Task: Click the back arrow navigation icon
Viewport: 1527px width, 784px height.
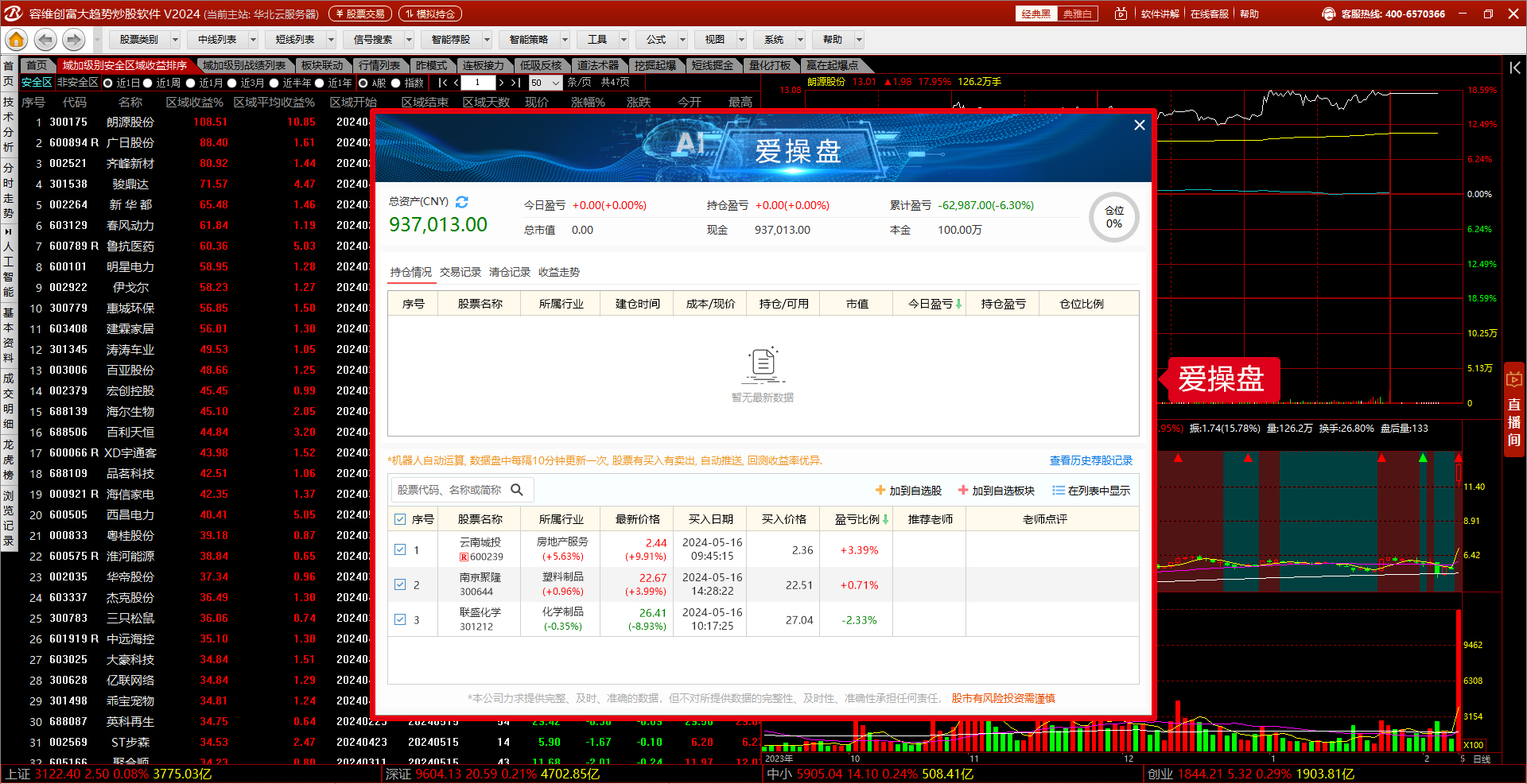Action: [x=45, y=40]
